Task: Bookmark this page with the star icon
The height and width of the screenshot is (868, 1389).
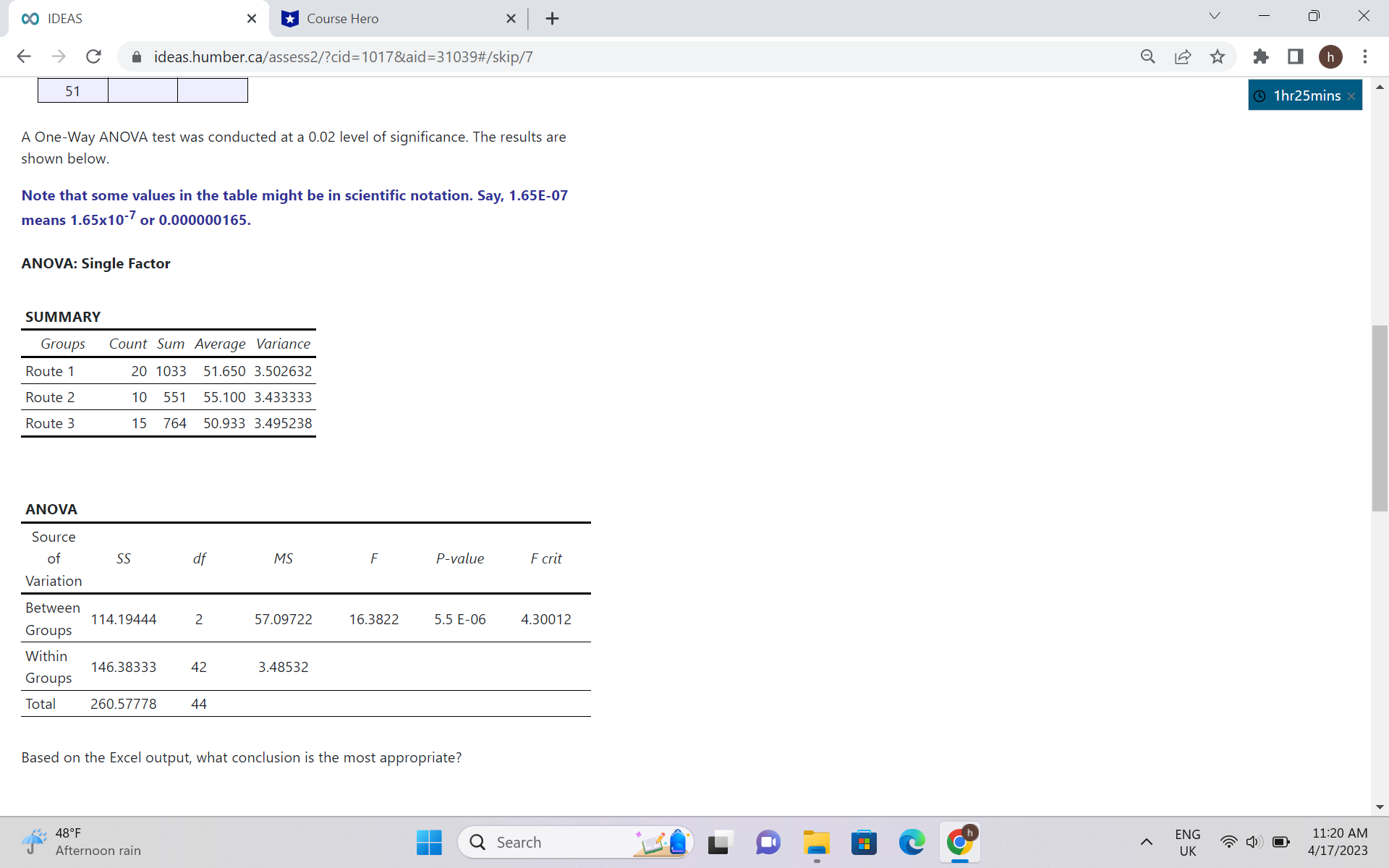Action: click(1218, 56)
